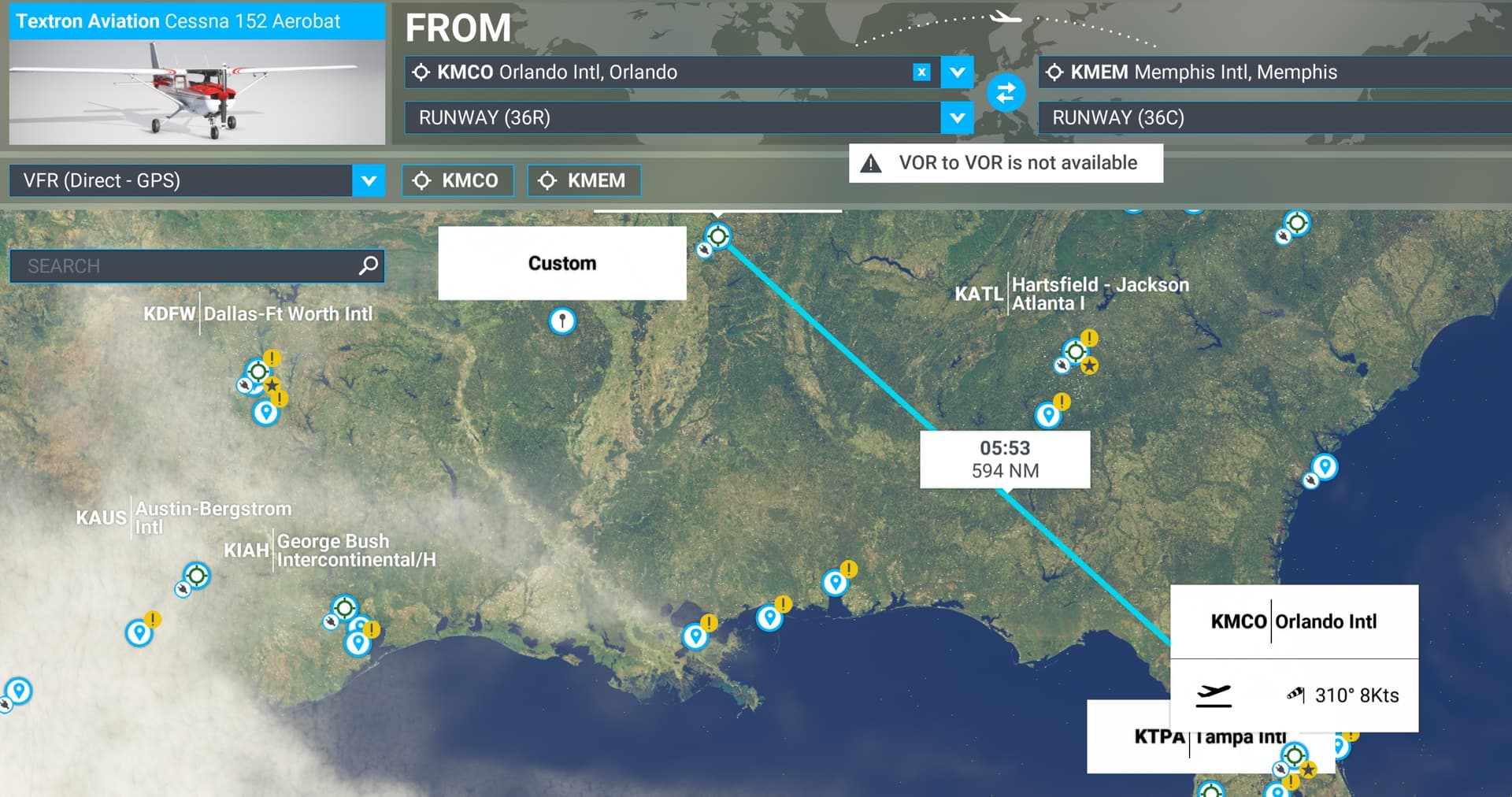Swap departure and arrival airports
The width and height of the screenshot is (1512, 797).
click(x=1006, y=93)
